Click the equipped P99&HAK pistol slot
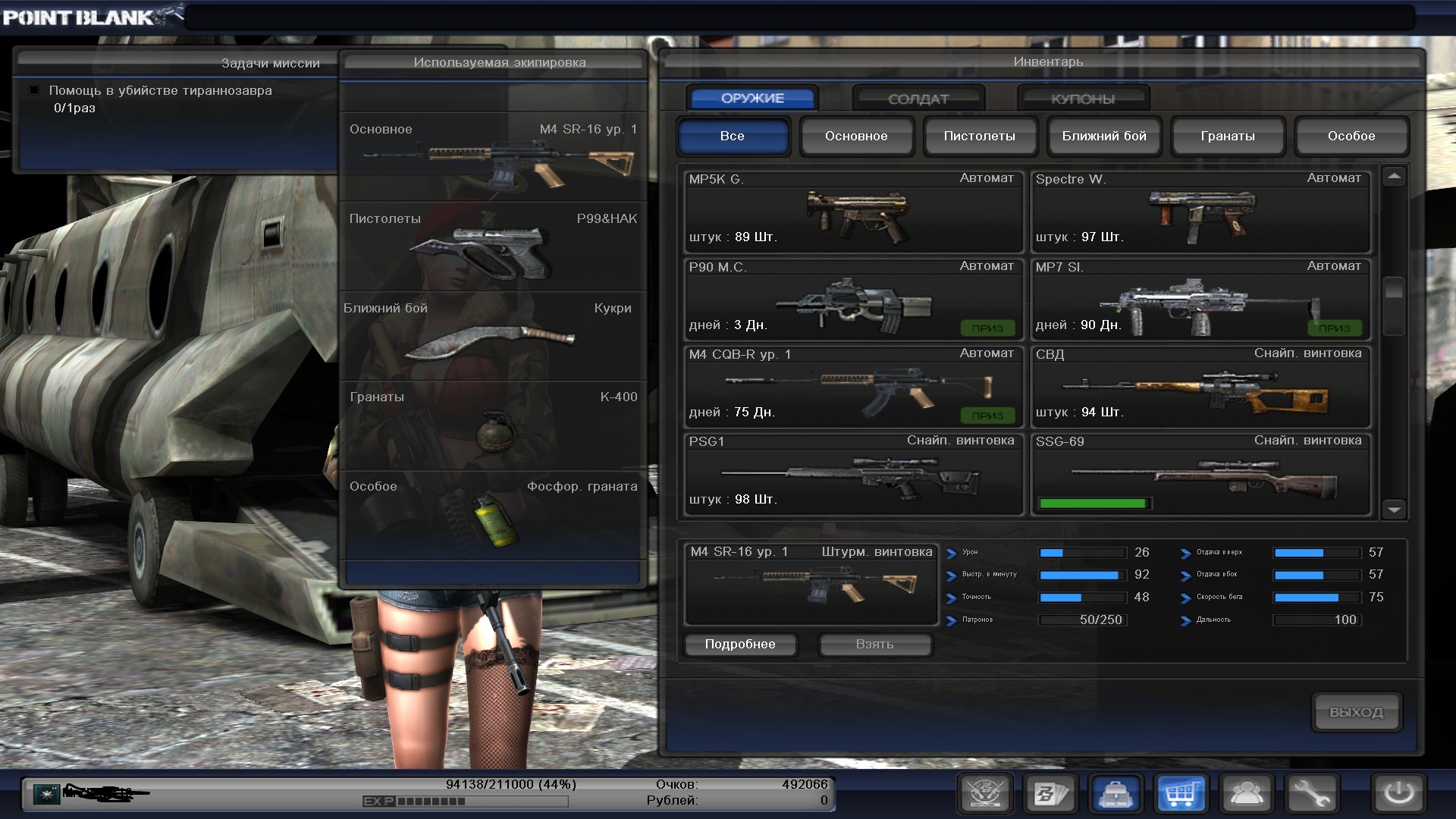This screenshot has width=1456, height=819. point(493,246)
